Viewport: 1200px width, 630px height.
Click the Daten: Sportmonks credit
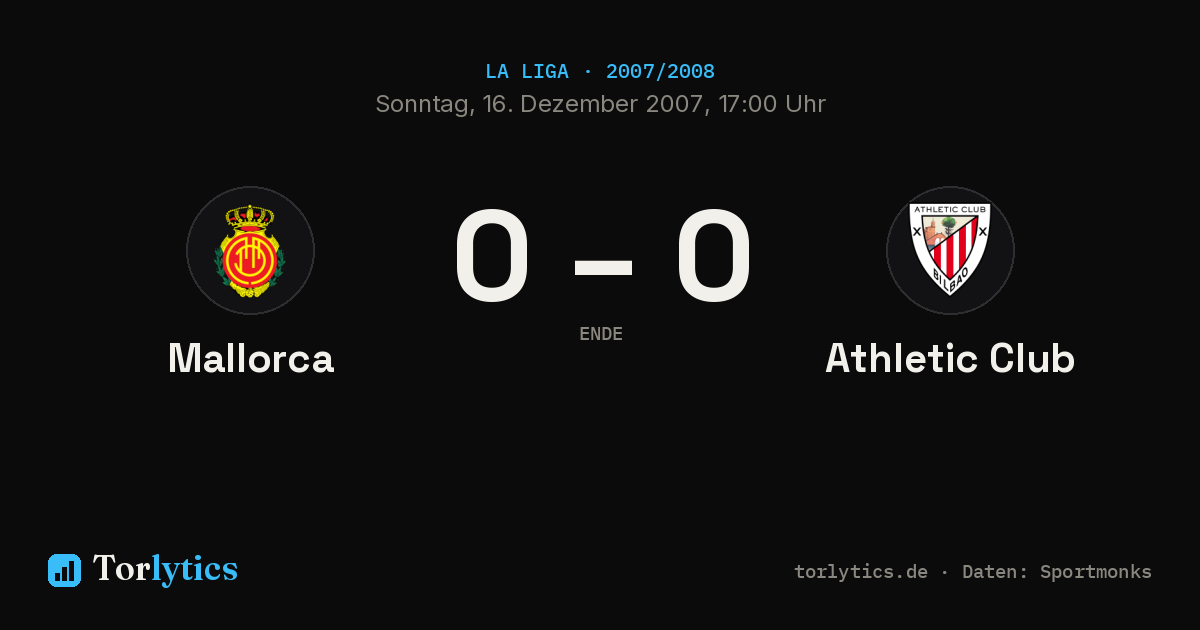coord(1057,572)
